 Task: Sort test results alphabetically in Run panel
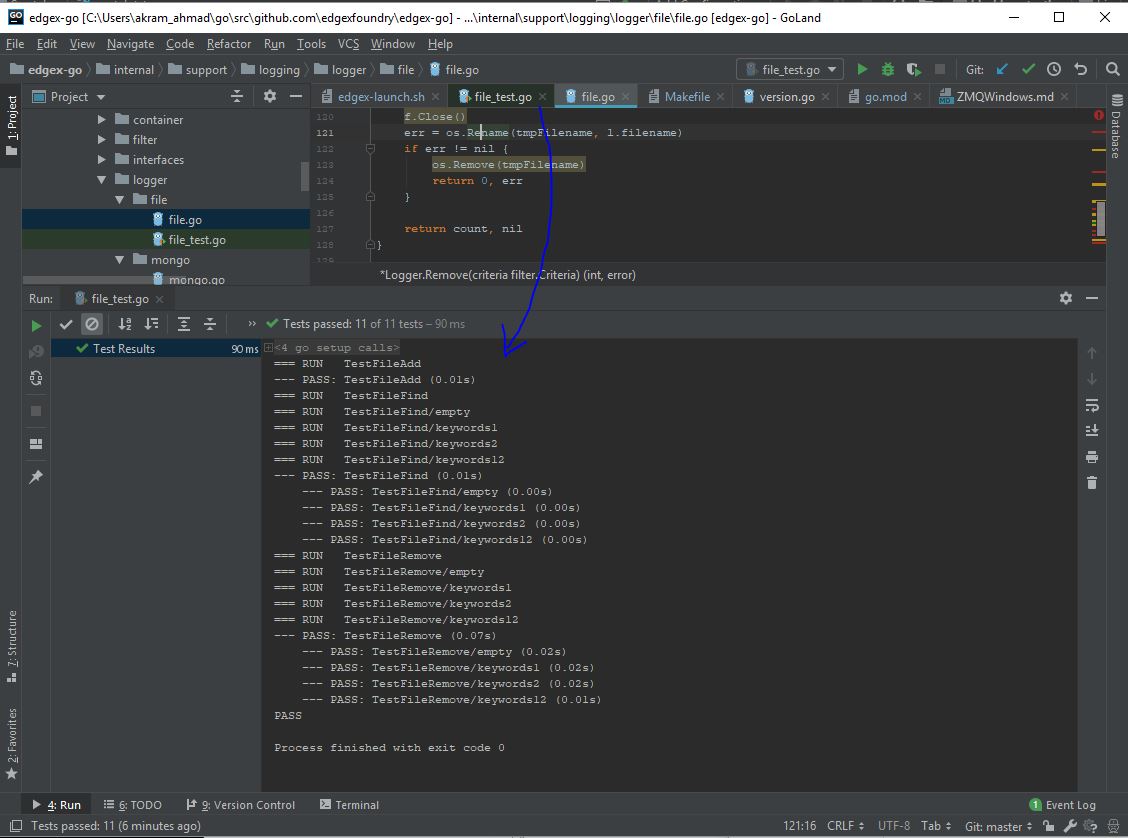pyautogui.click(x=124, y=324)
